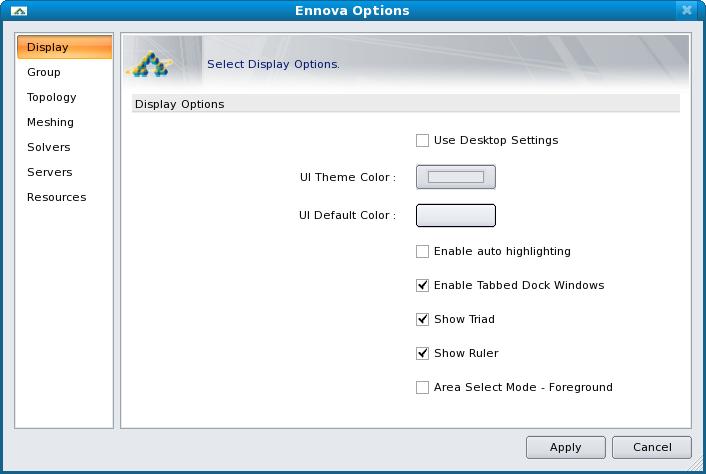Toggle the Show Ruler checkbox
Image resolution: width=706 pixels, height=474 pixels.
pyautogui.click(x=423, y=353)
